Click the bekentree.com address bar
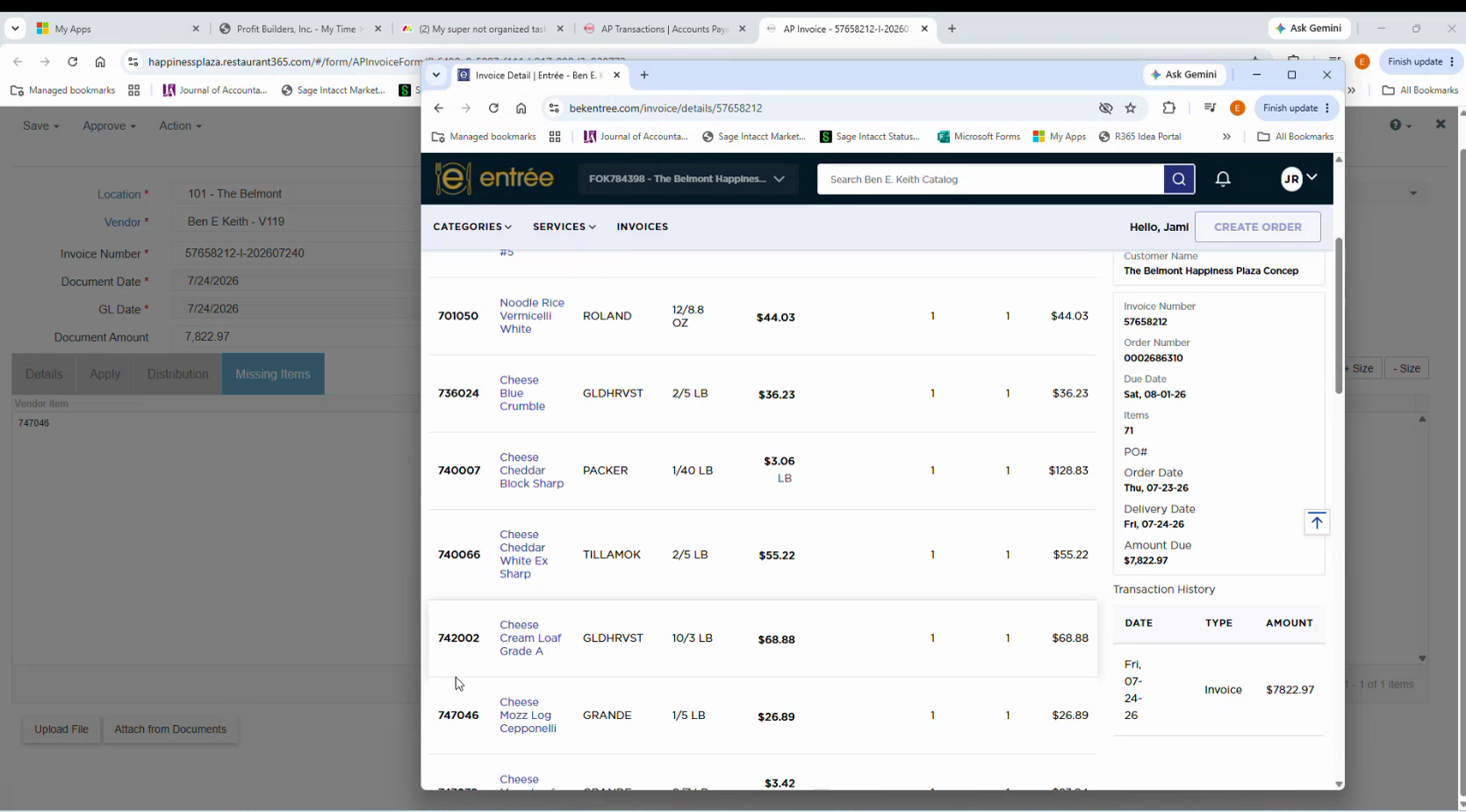 tap(825, 108)
